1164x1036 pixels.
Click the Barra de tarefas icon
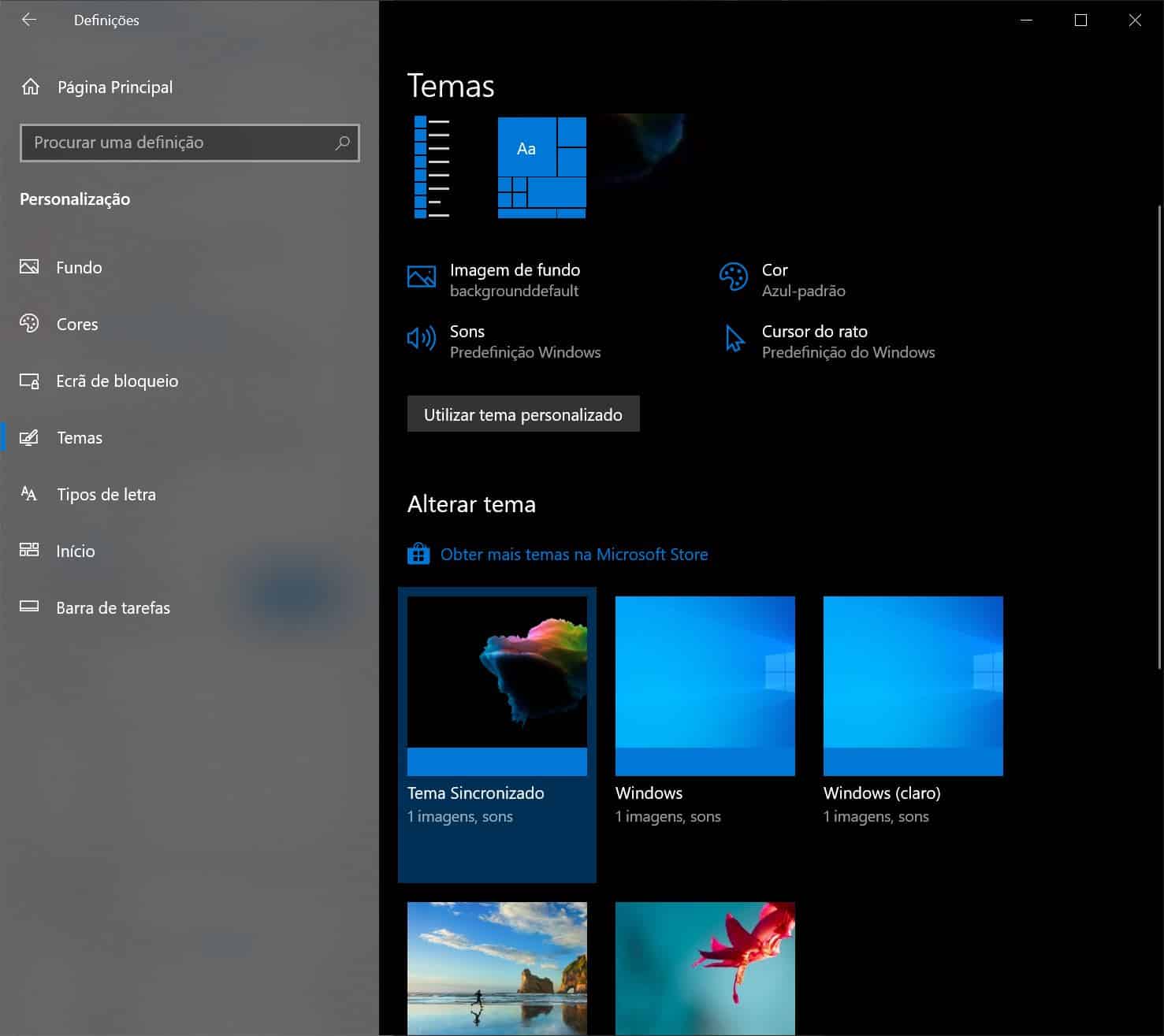pyautogui.click(x=29, y=607)
